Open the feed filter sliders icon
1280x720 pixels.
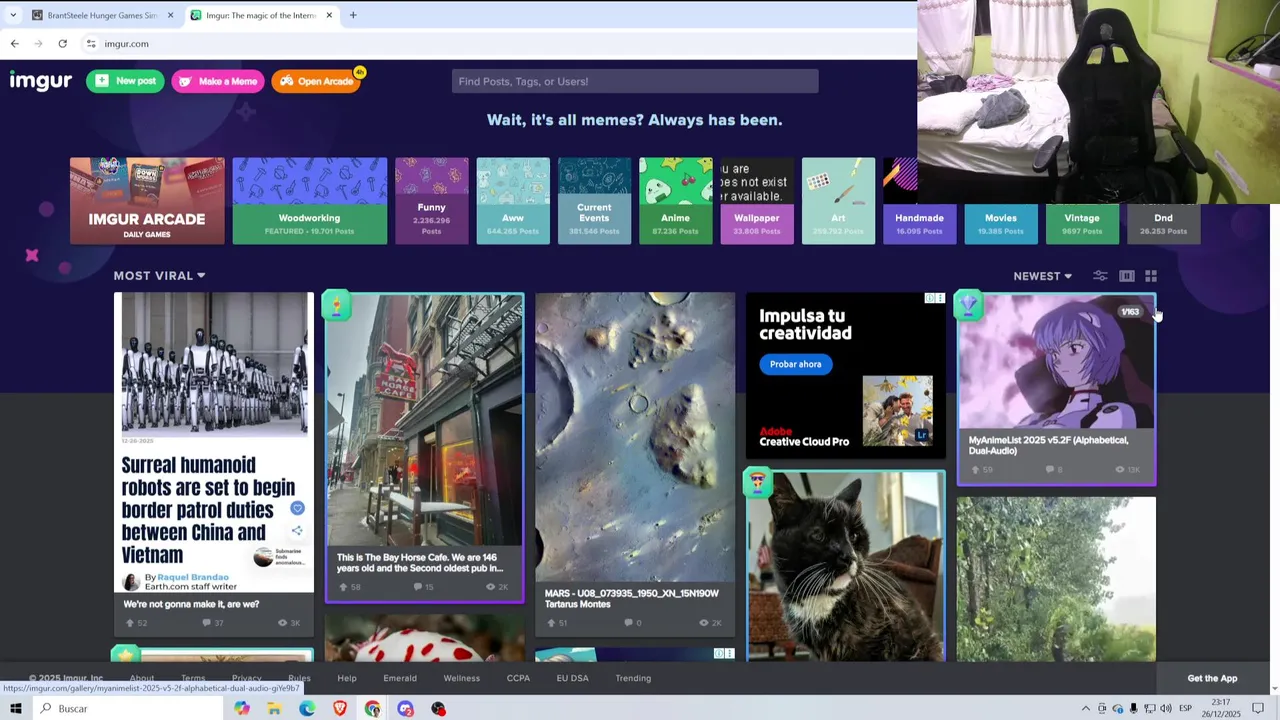pos(1100,276)
